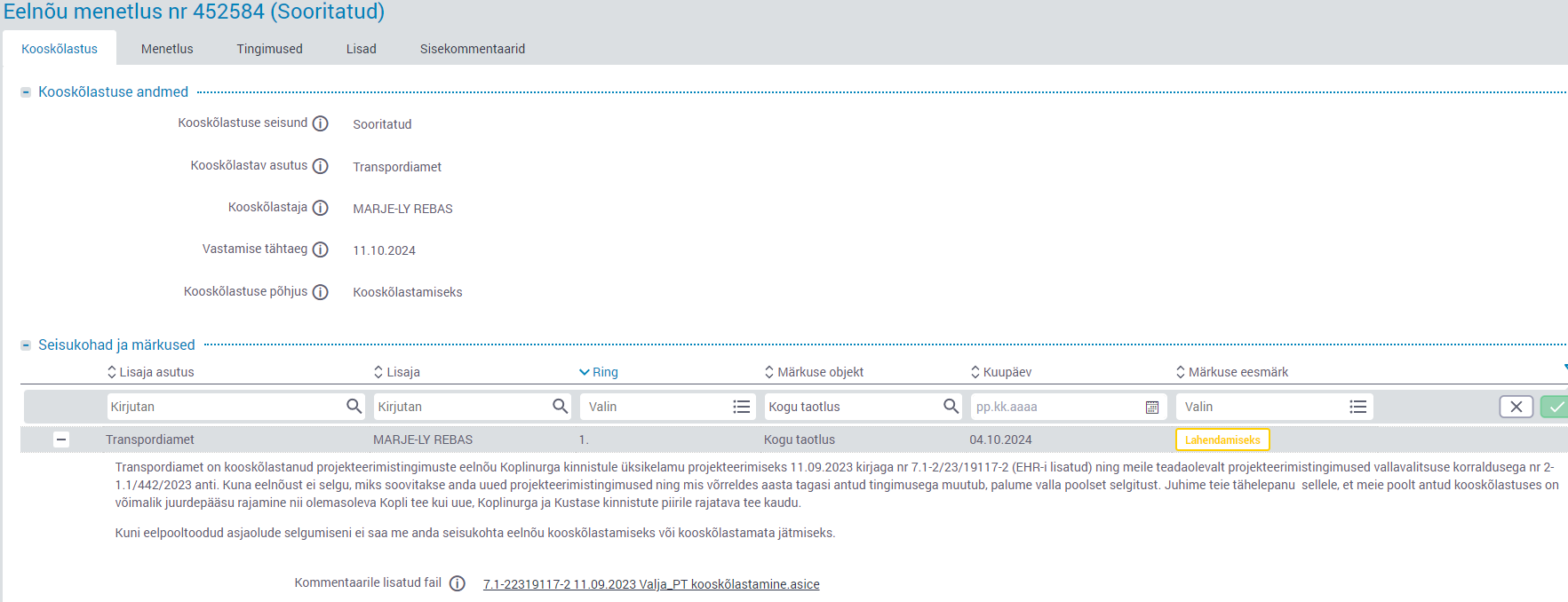This screenshot has height=602, width=1568.
Task: Apply filters with green checkmark button
Action: pos(1555,407)
